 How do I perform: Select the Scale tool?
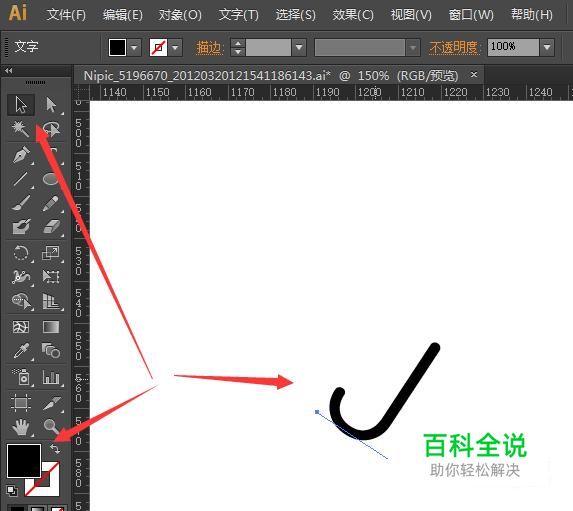(x=51, y=253)
